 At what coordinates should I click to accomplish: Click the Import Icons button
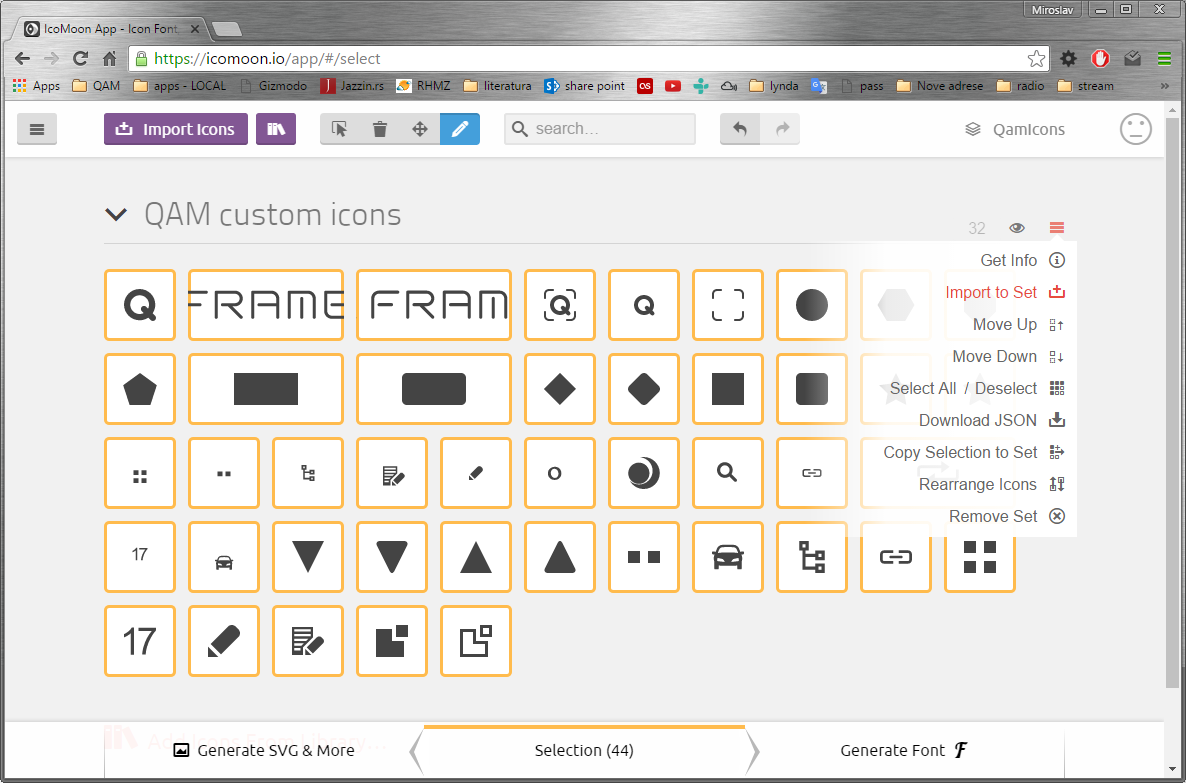176,129
